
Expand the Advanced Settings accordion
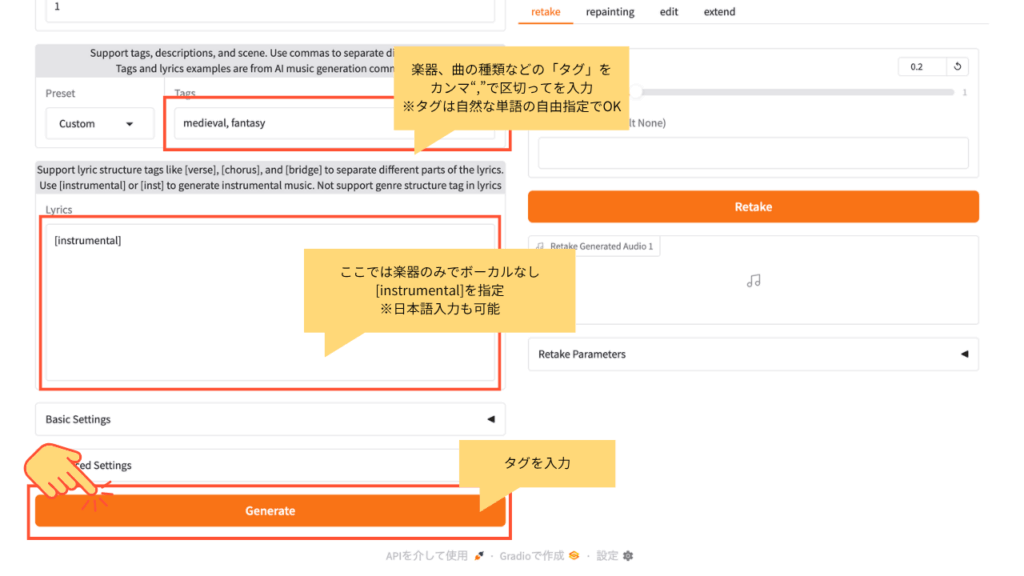point(270,465)
